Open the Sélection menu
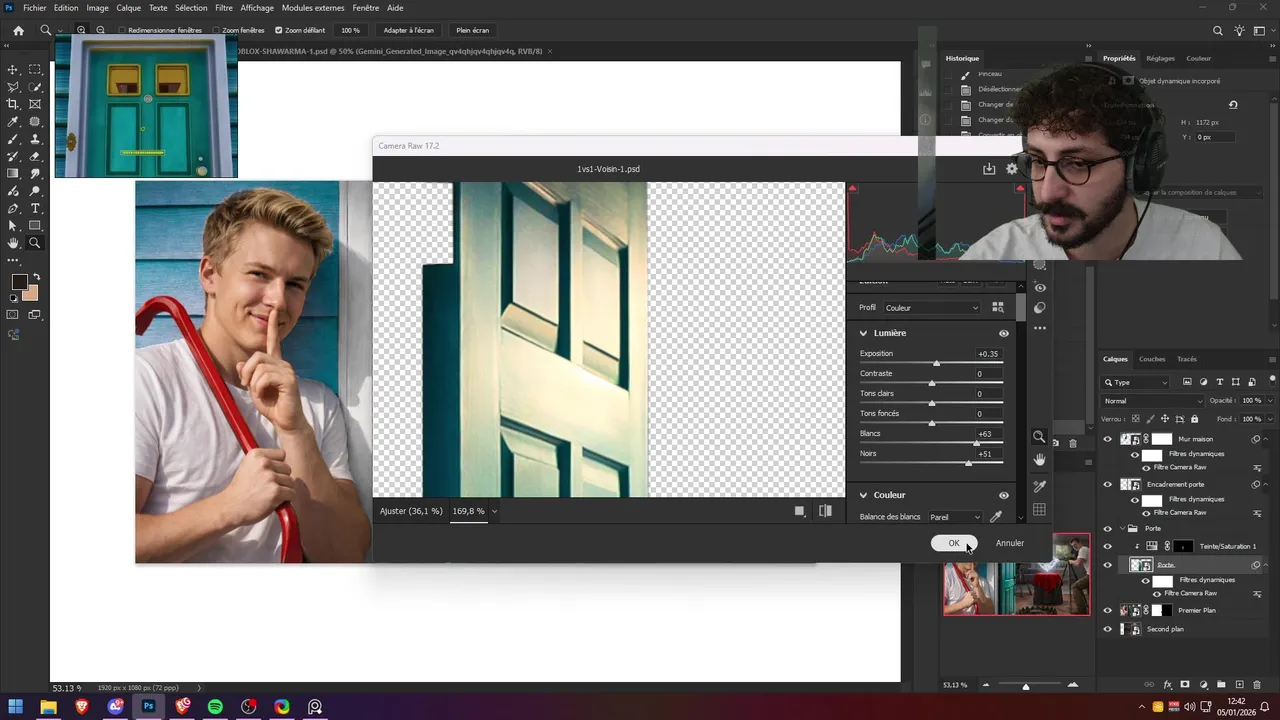1280x720 pixels. pyautogui.click(x=191, y=8)
